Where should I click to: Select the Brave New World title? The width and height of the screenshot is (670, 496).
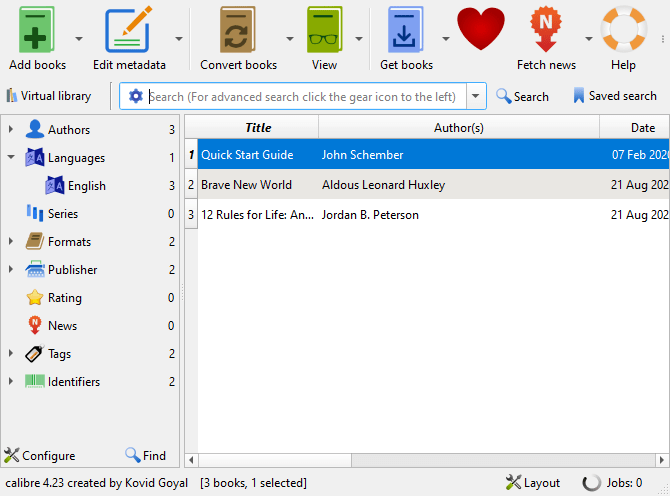[246, 185]
